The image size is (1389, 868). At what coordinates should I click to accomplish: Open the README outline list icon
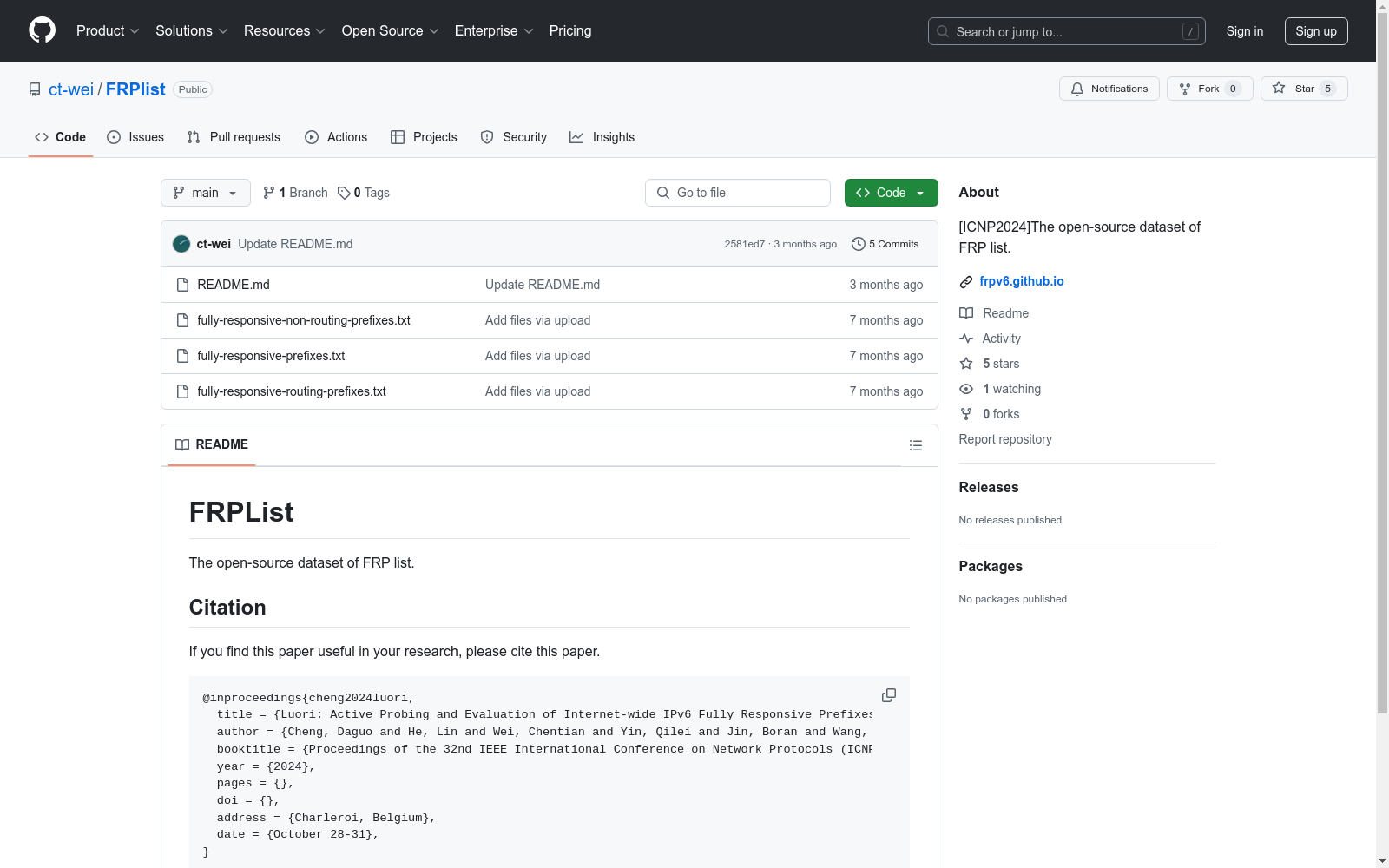coord(916,445)
